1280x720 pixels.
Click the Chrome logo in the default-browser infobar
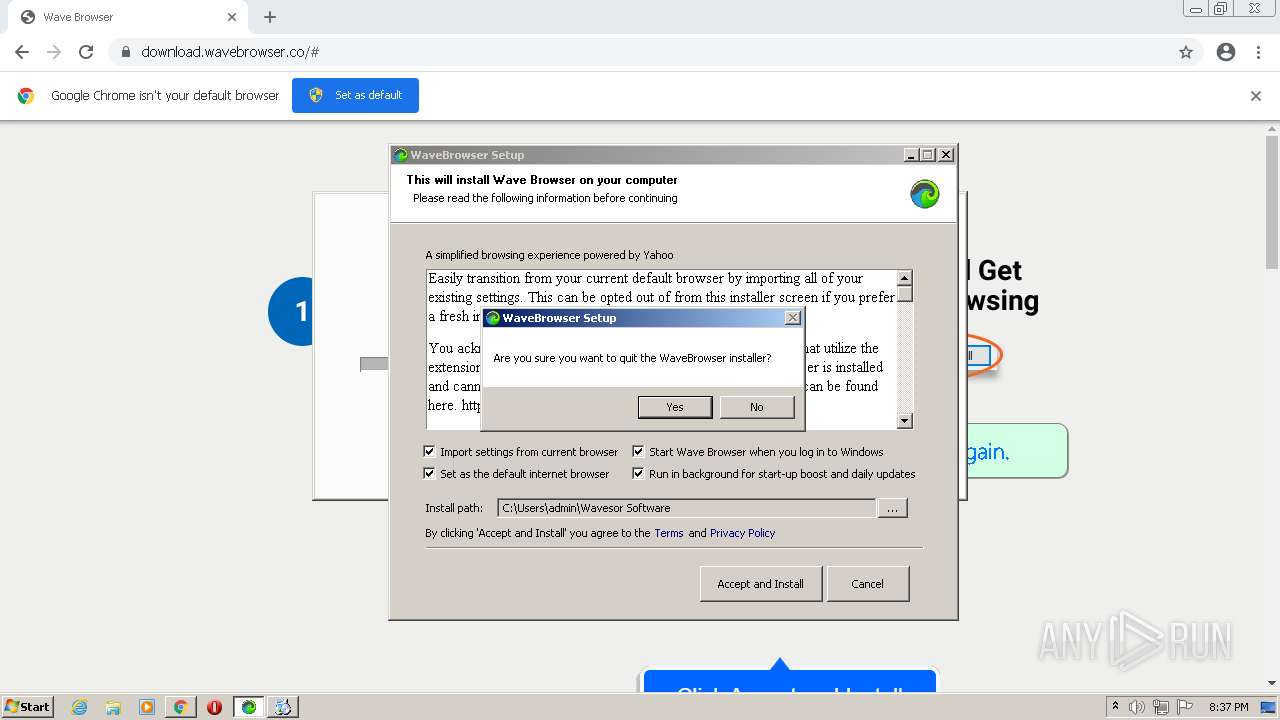click(x=26, y=96)
